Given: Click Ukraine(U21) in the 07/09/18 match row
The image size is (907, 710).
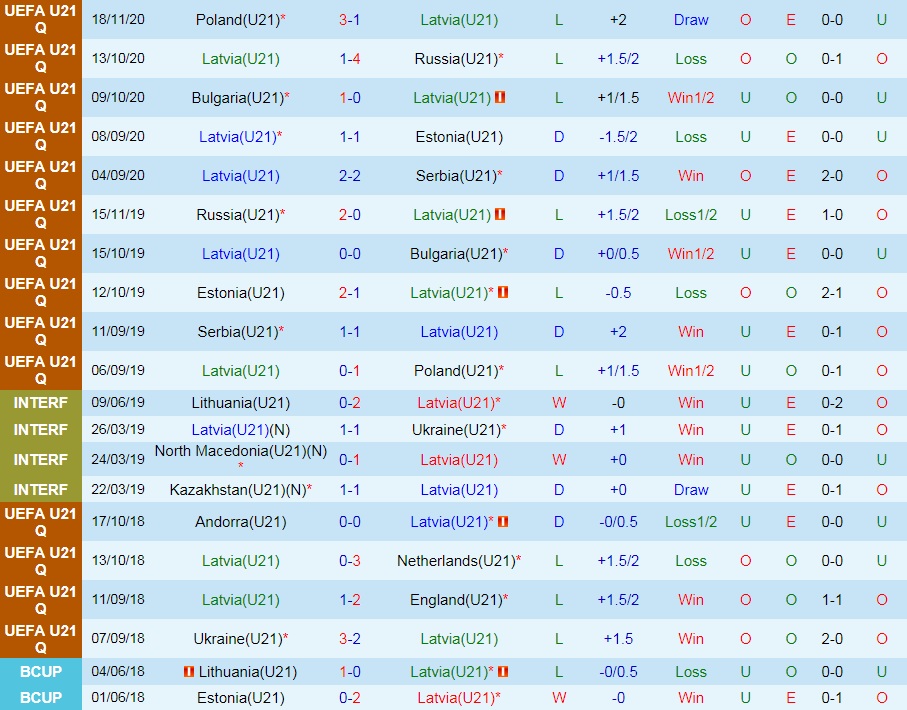Looking at the screenshot, I should click(238, 639).
